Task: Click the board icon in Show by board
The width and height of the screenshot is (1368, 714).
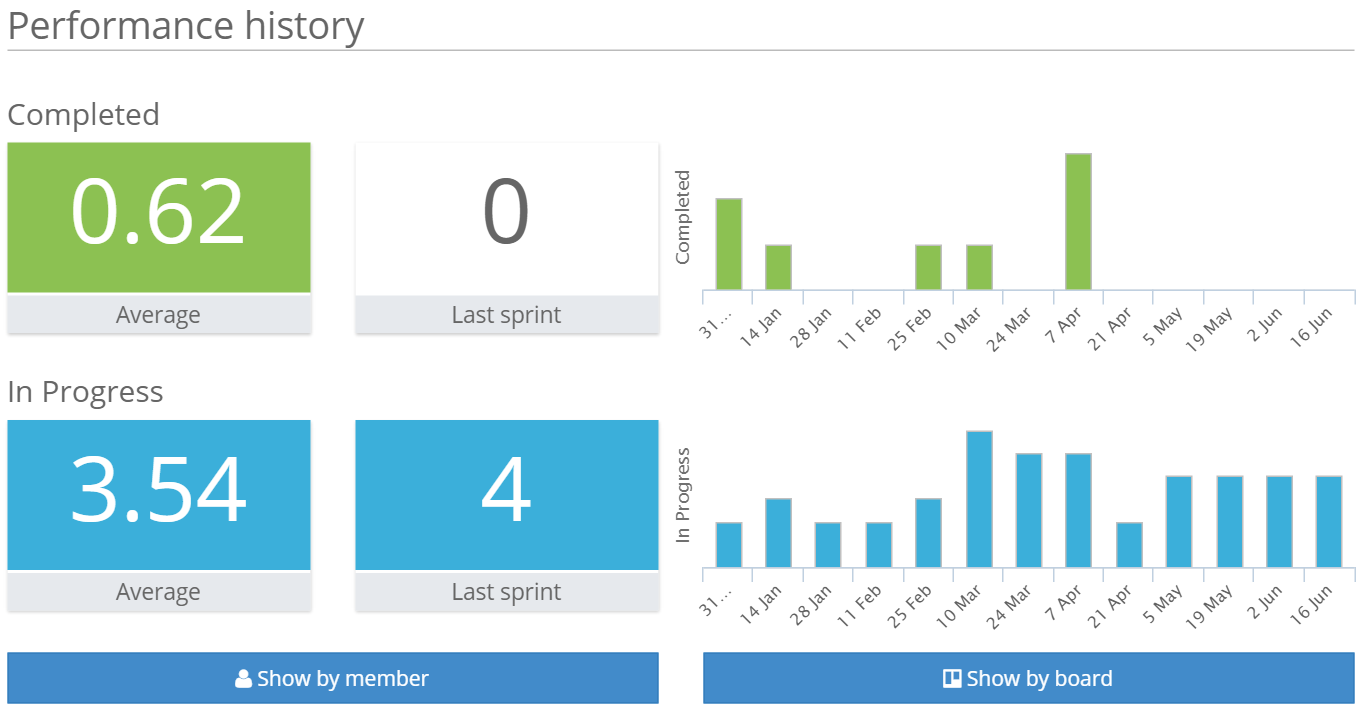Action: [952, 679]
